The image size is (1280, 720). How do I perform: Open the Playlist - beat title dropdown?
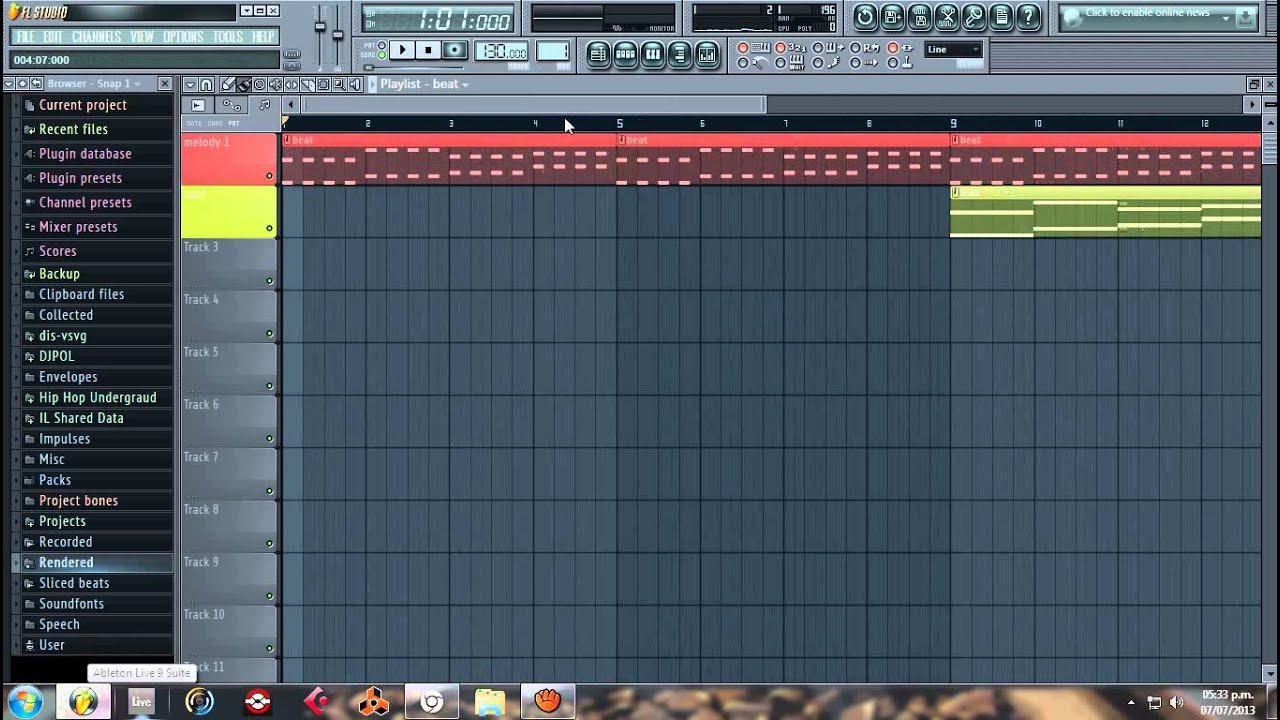coord(424,84)
